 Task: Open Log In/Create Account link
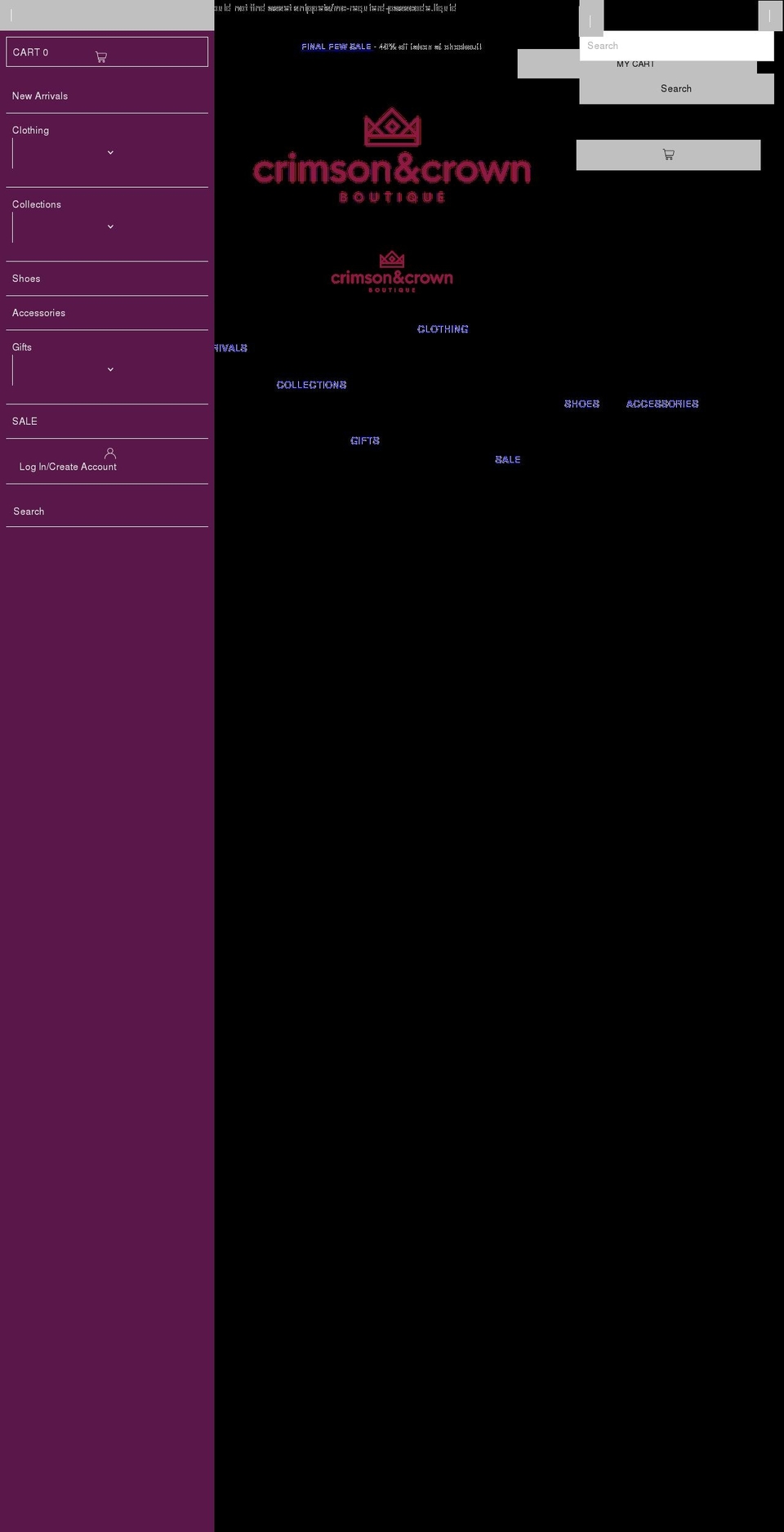pos(68,467)
